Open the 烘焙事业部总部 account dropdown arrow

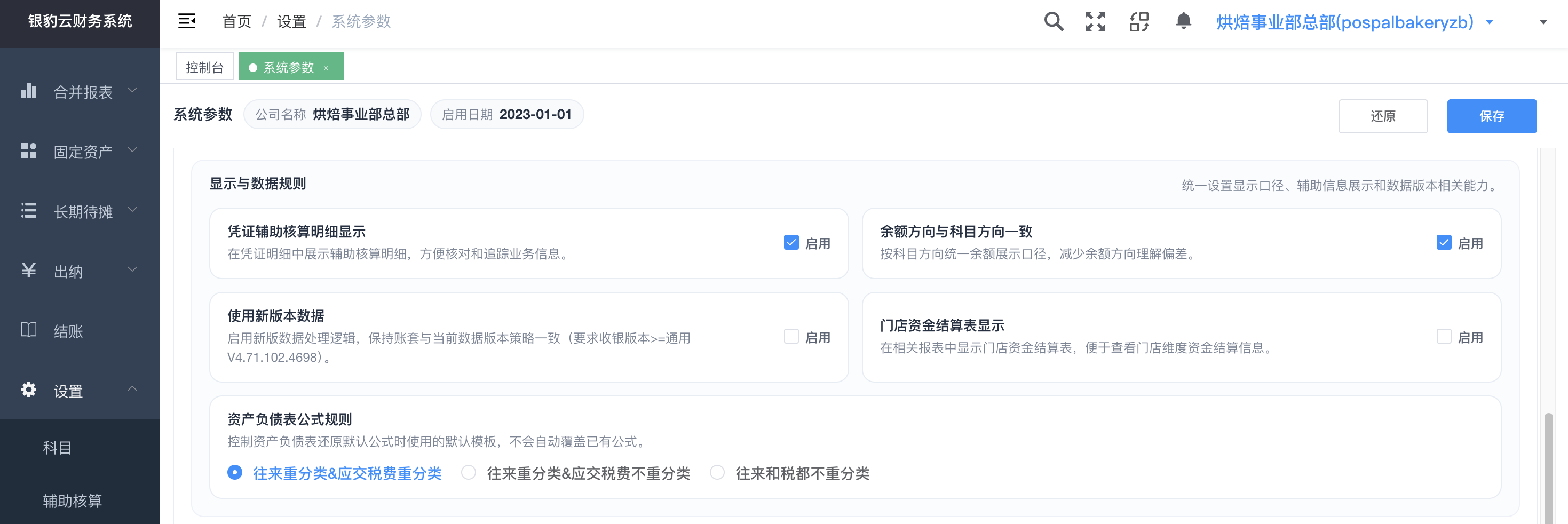pos(1490,22)
